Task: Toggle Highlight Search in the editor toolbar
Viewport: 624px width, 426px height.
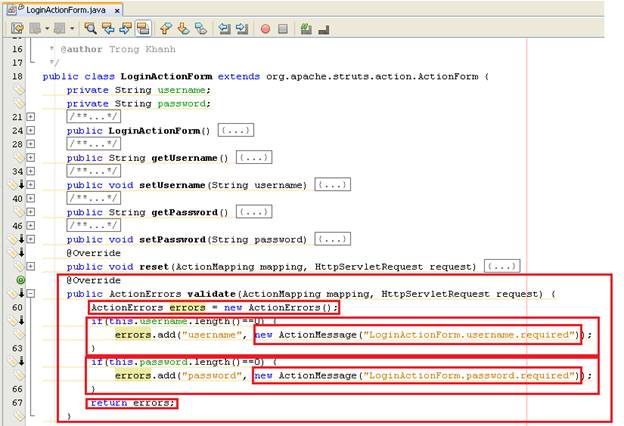Action: pyautogui.click(x=143, y=29)
